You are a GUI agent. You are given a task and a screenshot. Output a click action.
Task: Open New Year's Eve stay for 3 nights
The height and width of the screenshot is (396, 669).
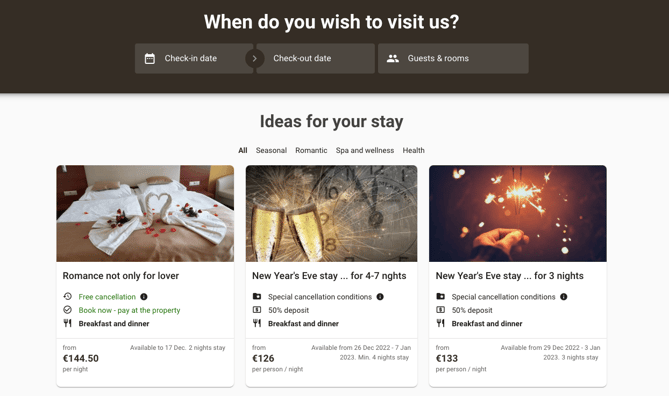coord(509,276)
